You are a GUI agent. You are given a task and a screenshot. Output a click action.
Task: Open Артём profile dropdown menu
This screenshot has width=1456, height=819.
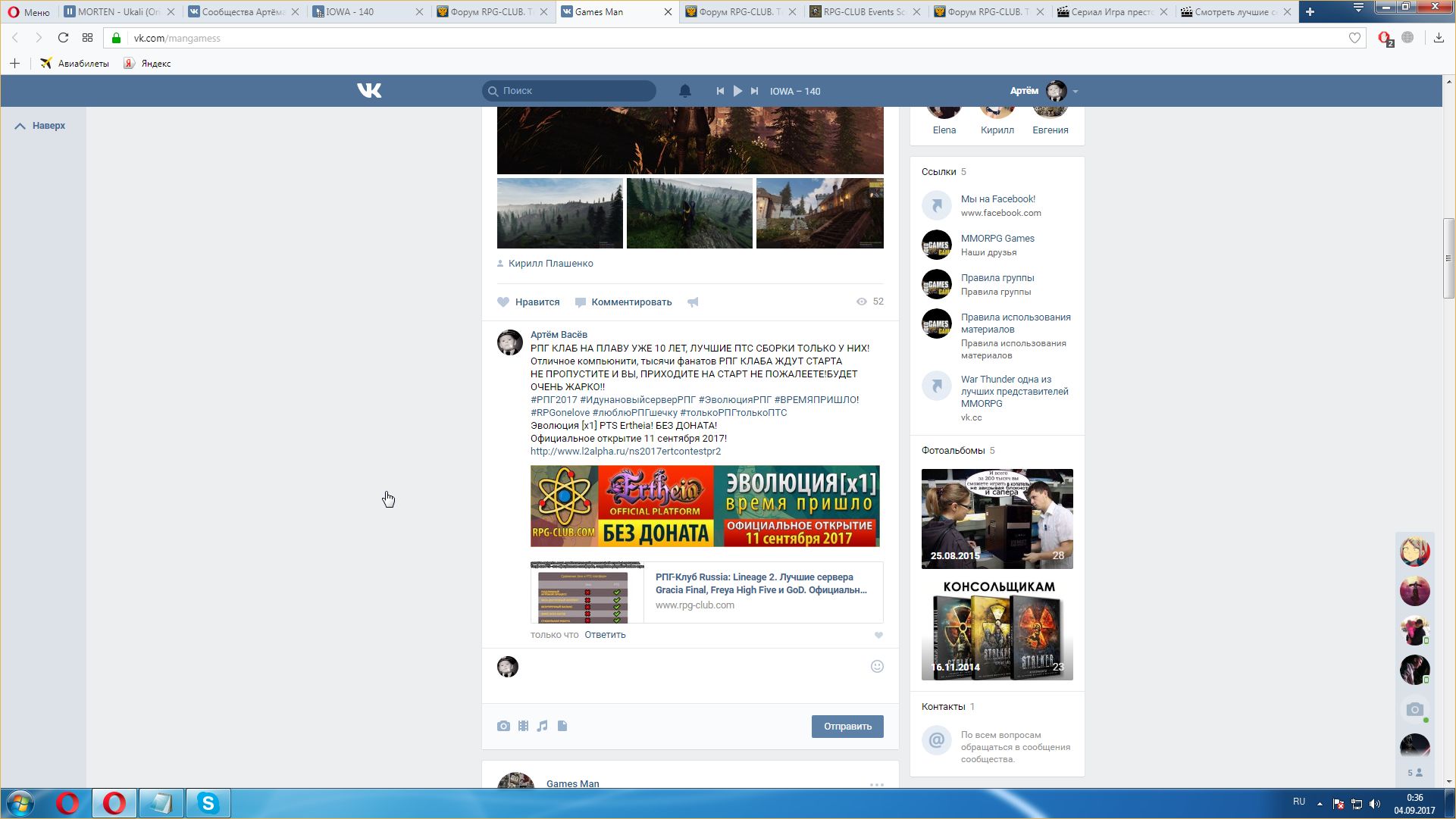[1043, 91]
